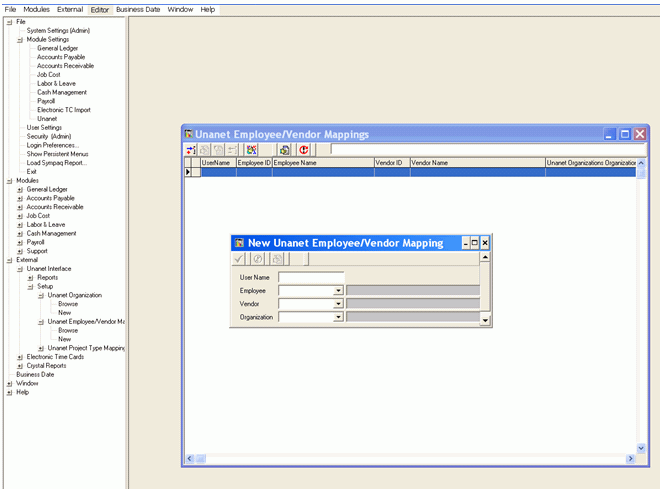Image resolution: width=660 pixels, height=489 pixels.
Task: Expand Accounts Payable under Modules
Action: point(20,199)
